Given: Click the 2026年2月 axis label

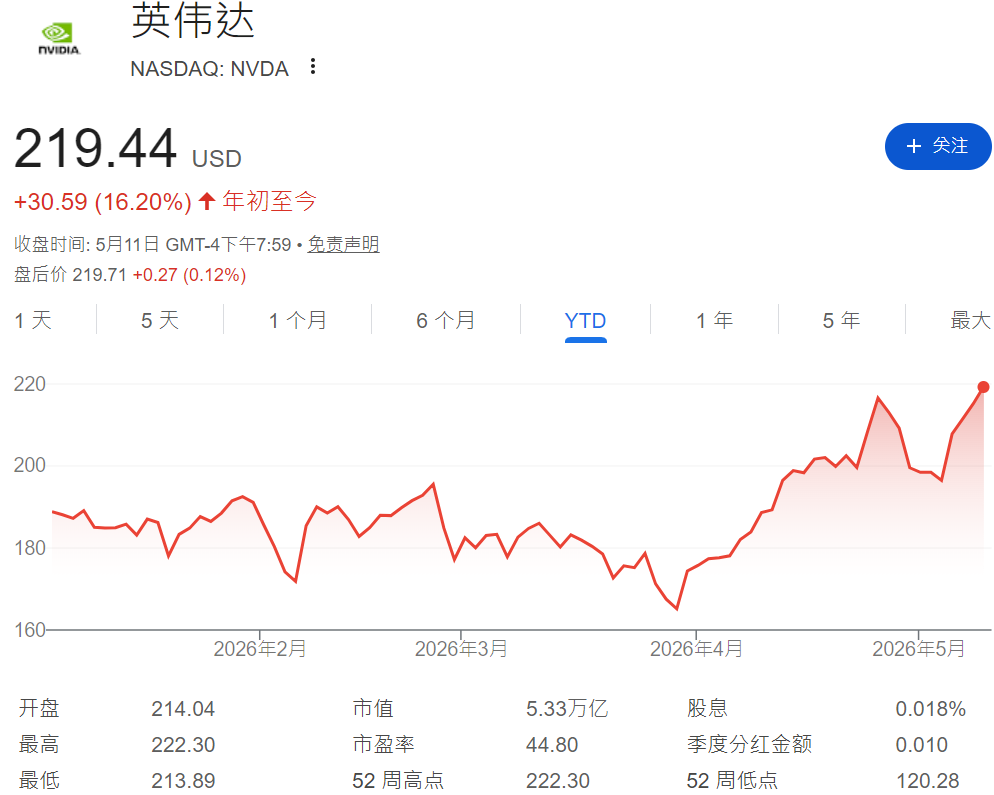Looking at the screenshot, I should point(260,649).
